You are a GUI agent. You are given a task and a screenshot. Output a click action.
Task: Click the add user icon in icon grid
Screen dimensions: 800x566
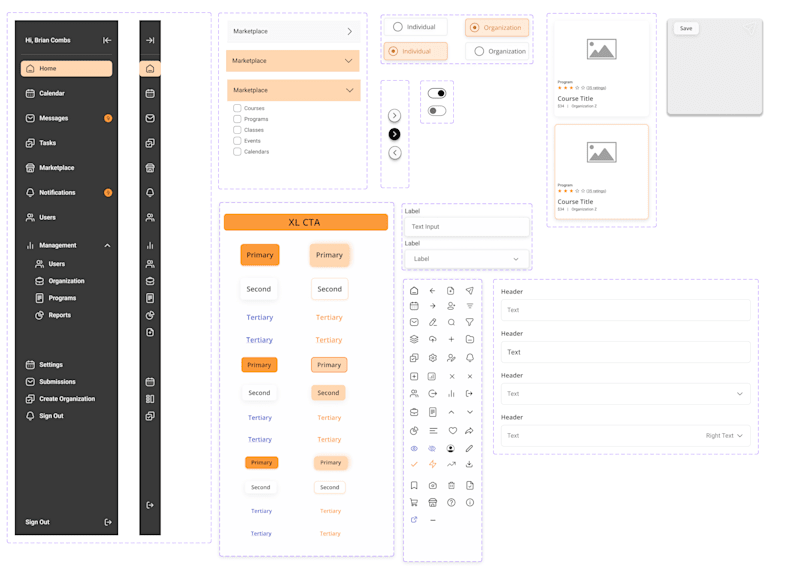click(451, 306)
